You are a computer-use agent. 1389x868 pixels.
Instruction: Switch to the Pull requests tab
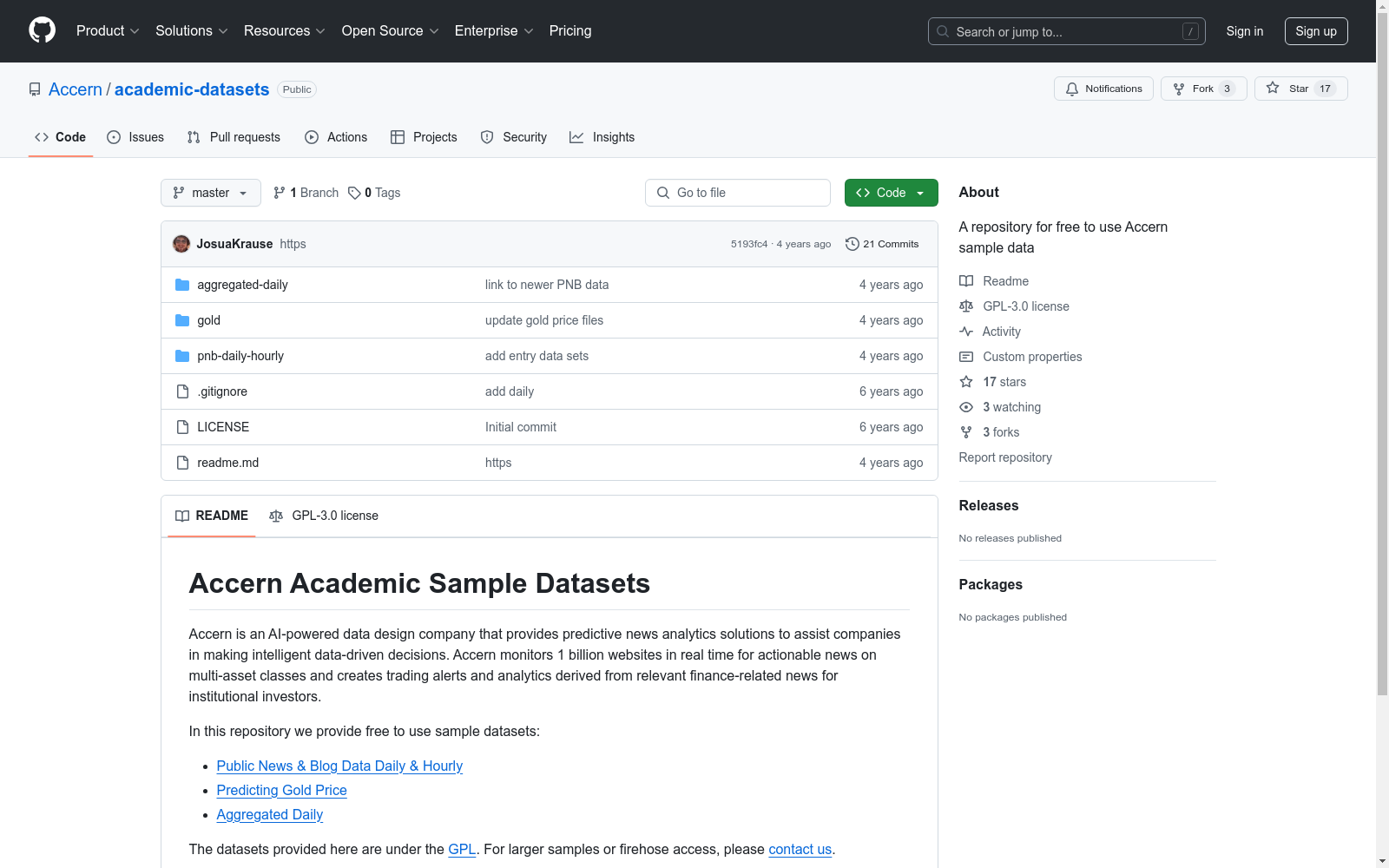(234, 137)
